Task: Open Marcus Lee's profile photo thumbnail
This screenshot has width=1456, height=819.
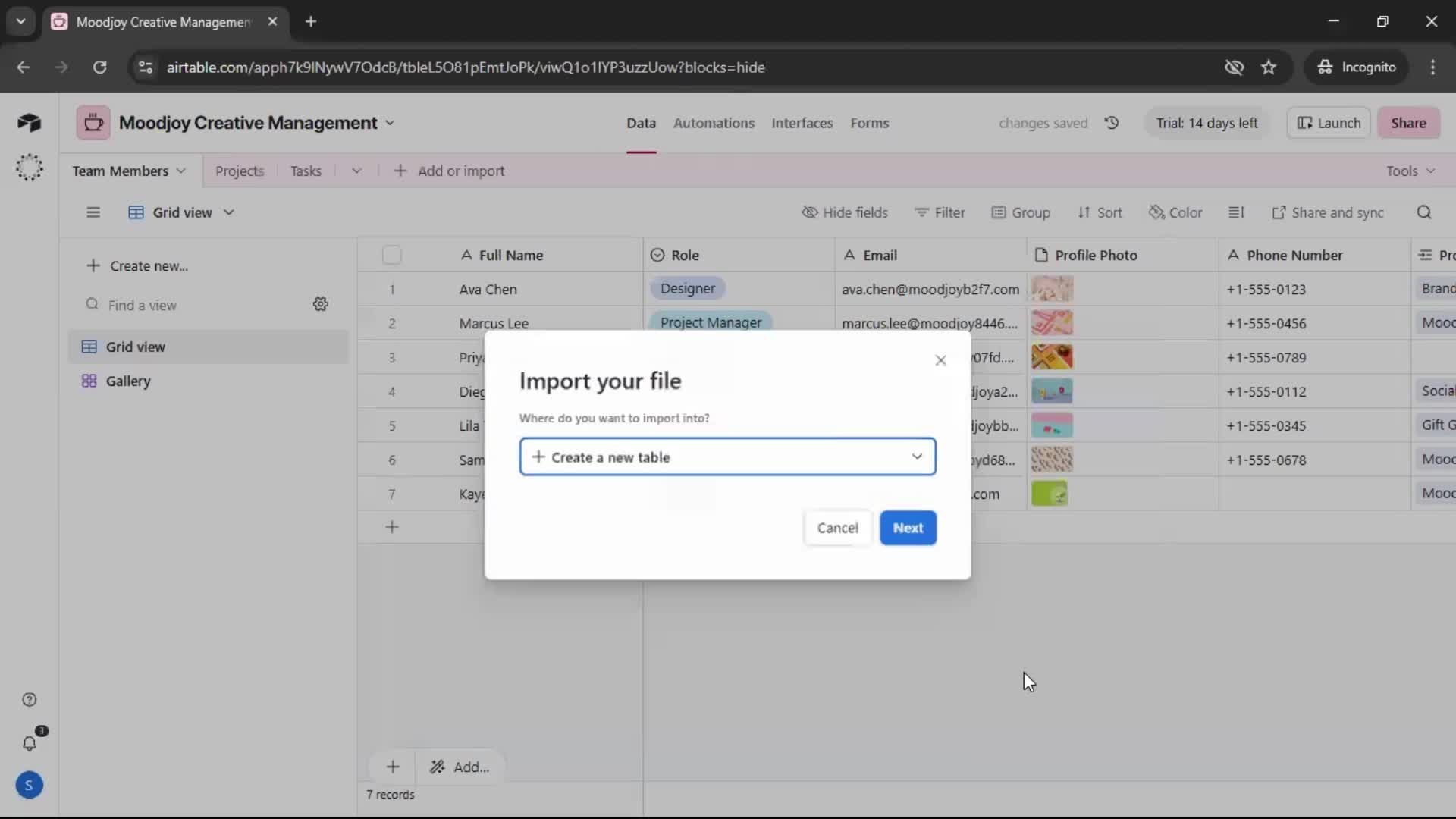Action: 1052,323
